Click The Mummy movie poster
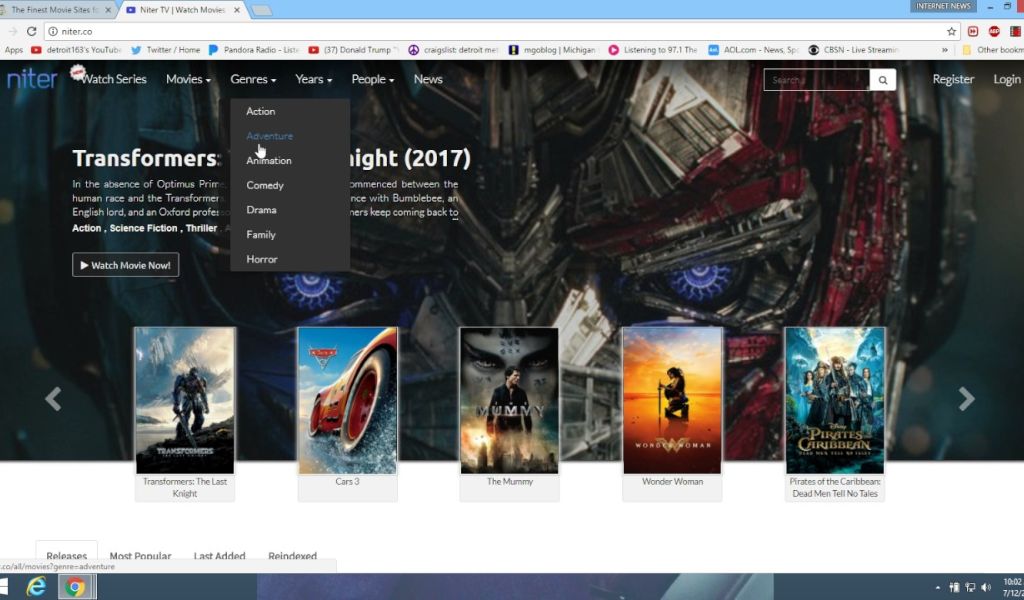Viewport: 1024px width, 600px height. (x=509, y=400)
